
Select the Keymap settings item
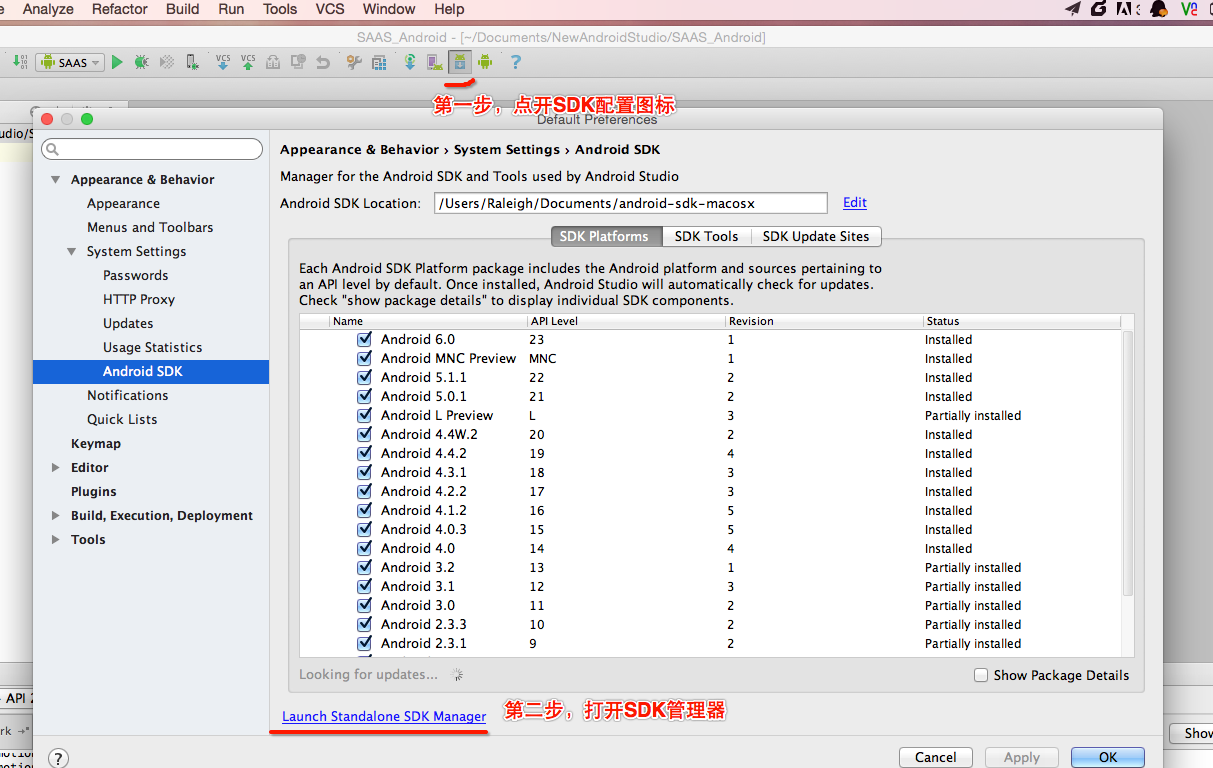[96, 443]
